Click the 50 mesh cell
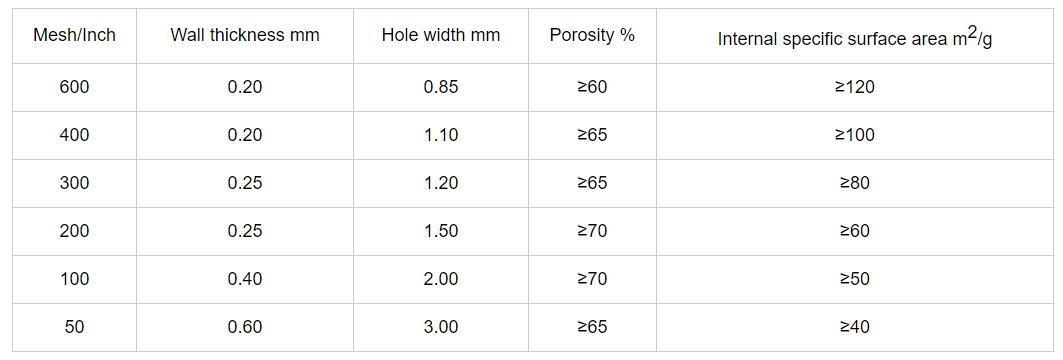Image resolution: width=1063 pixels, height=360 pixels. (x=75, y=327)
